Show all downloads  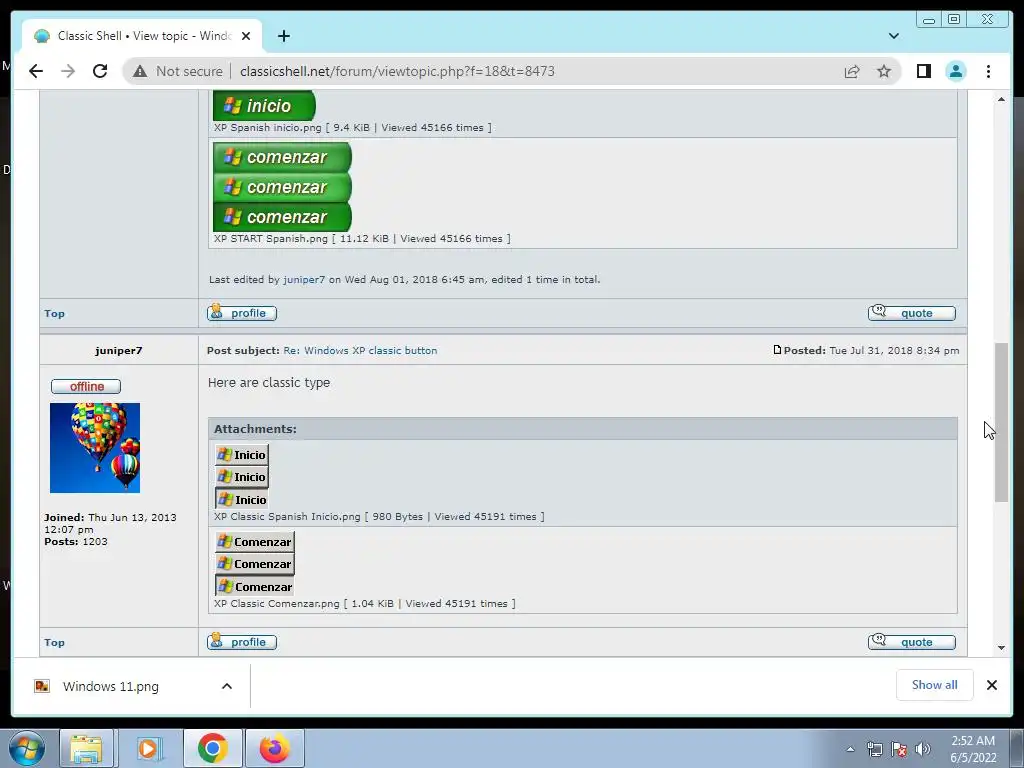click(x=935, y=685)
